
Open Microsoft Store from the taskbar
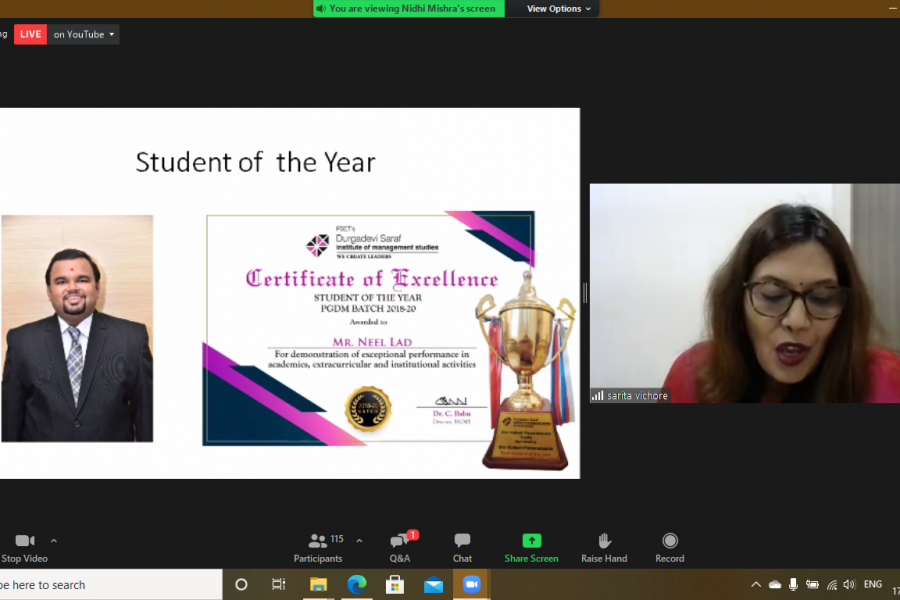coord(395,584)
